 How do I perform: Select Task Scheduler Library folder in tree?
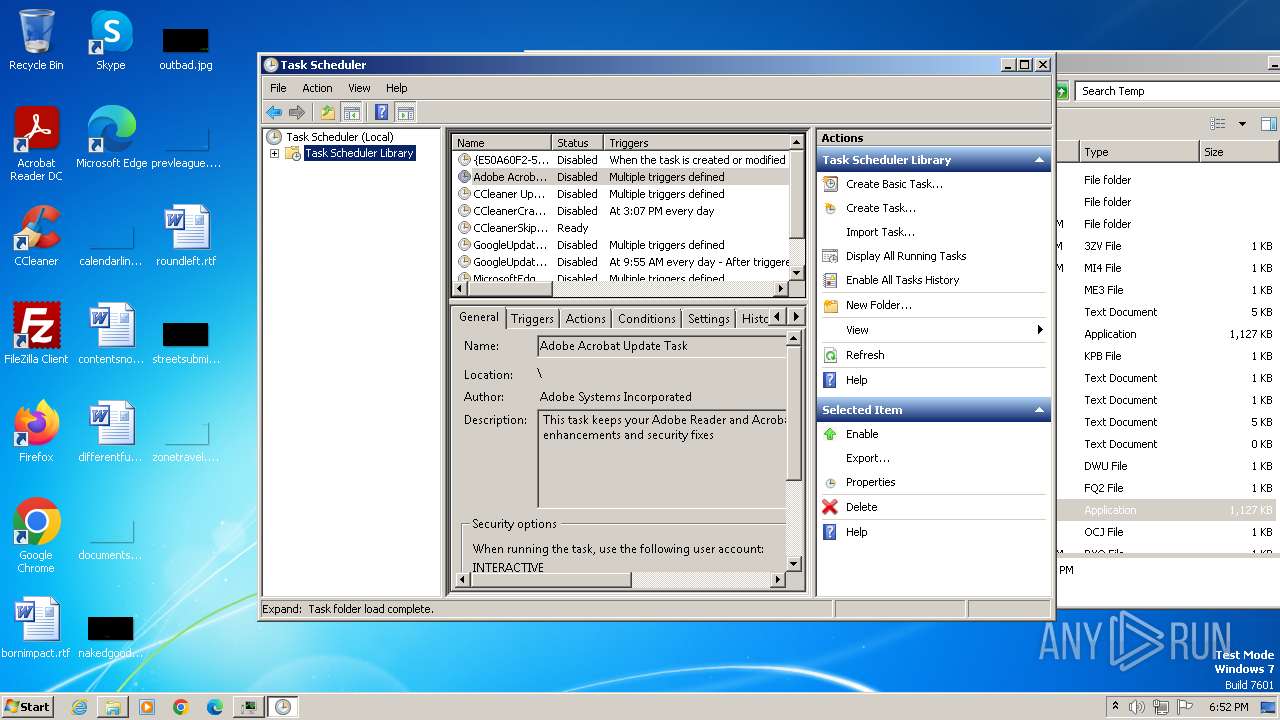(x=358, y=153)
